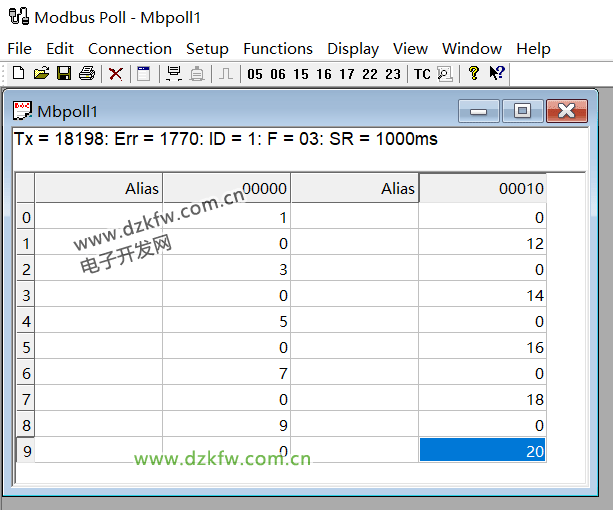Open the Window menu
The image size is (613, 510).
click(x=472, y=49)
